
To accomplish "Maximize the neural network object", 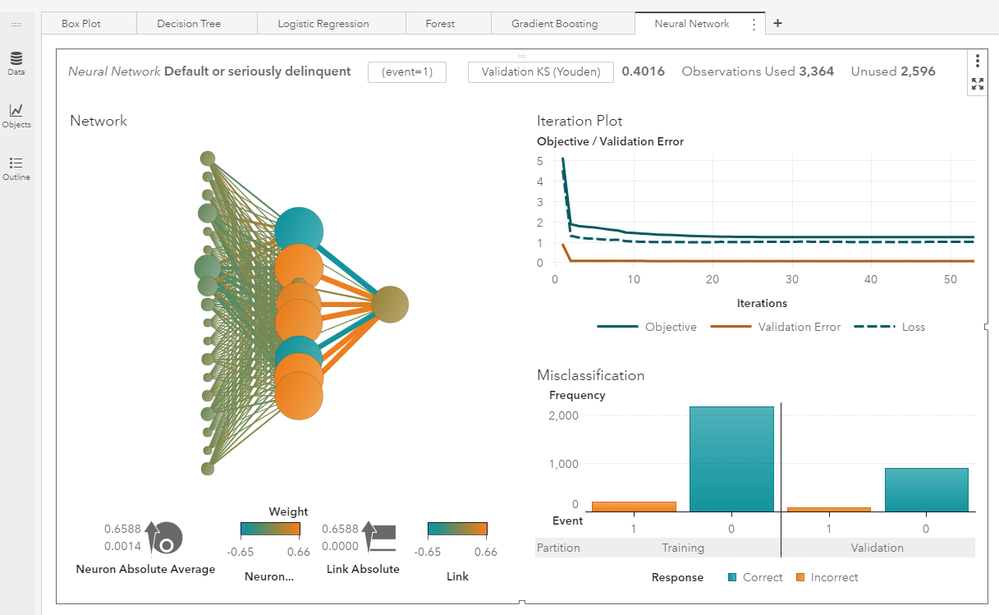I will tap(977, 85).
